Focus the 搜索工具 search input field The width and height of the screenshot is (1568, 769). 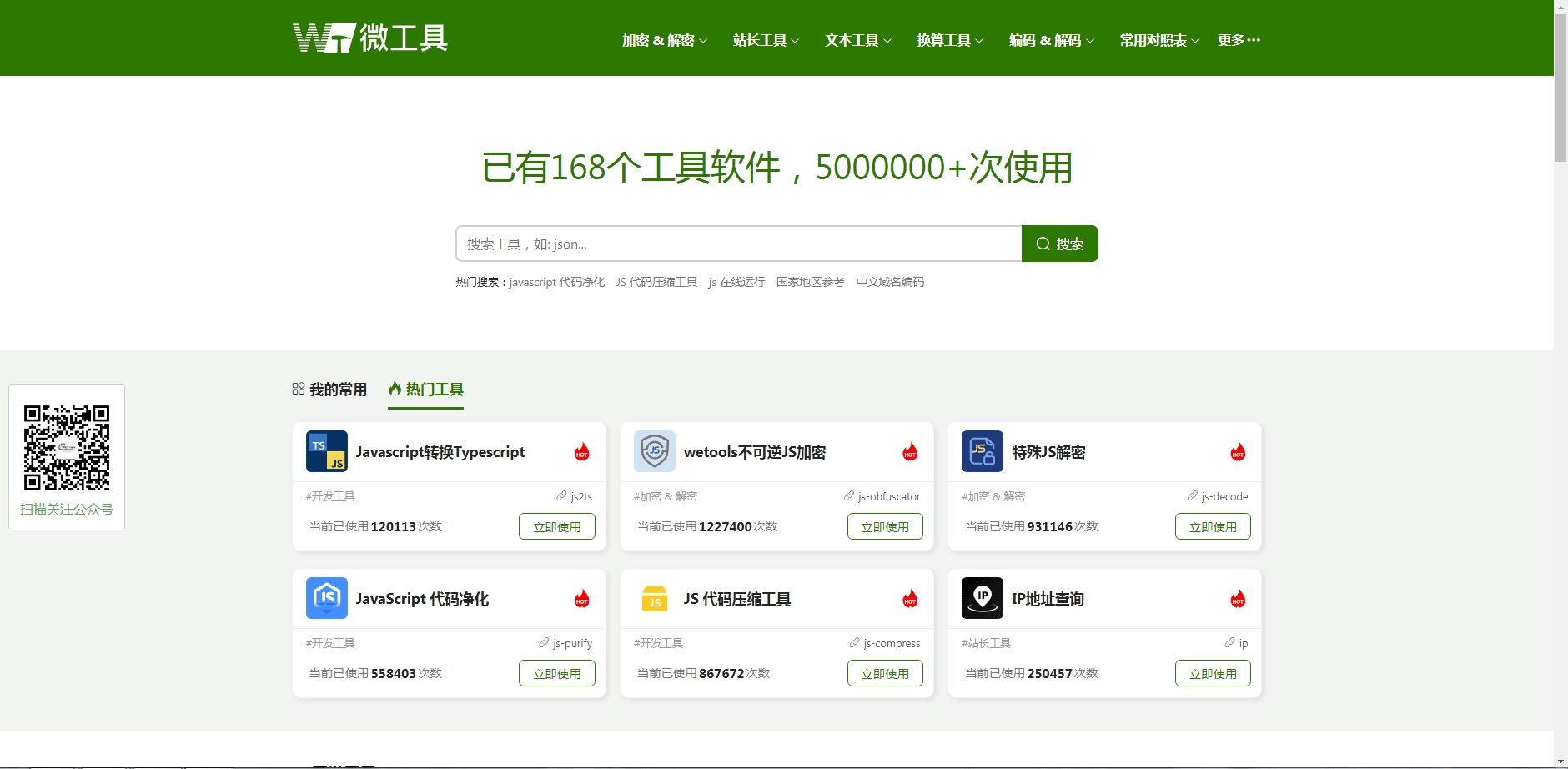pyautogui.click(x=739, y=244)
